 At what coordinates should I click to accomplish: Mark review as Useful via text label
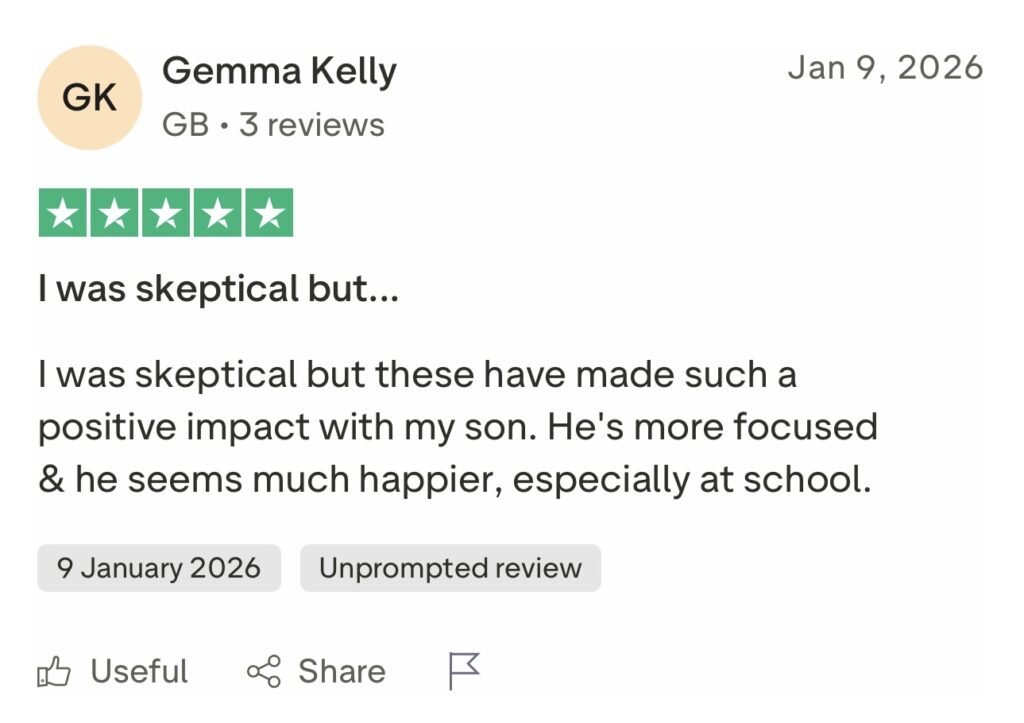pos(139,672)
